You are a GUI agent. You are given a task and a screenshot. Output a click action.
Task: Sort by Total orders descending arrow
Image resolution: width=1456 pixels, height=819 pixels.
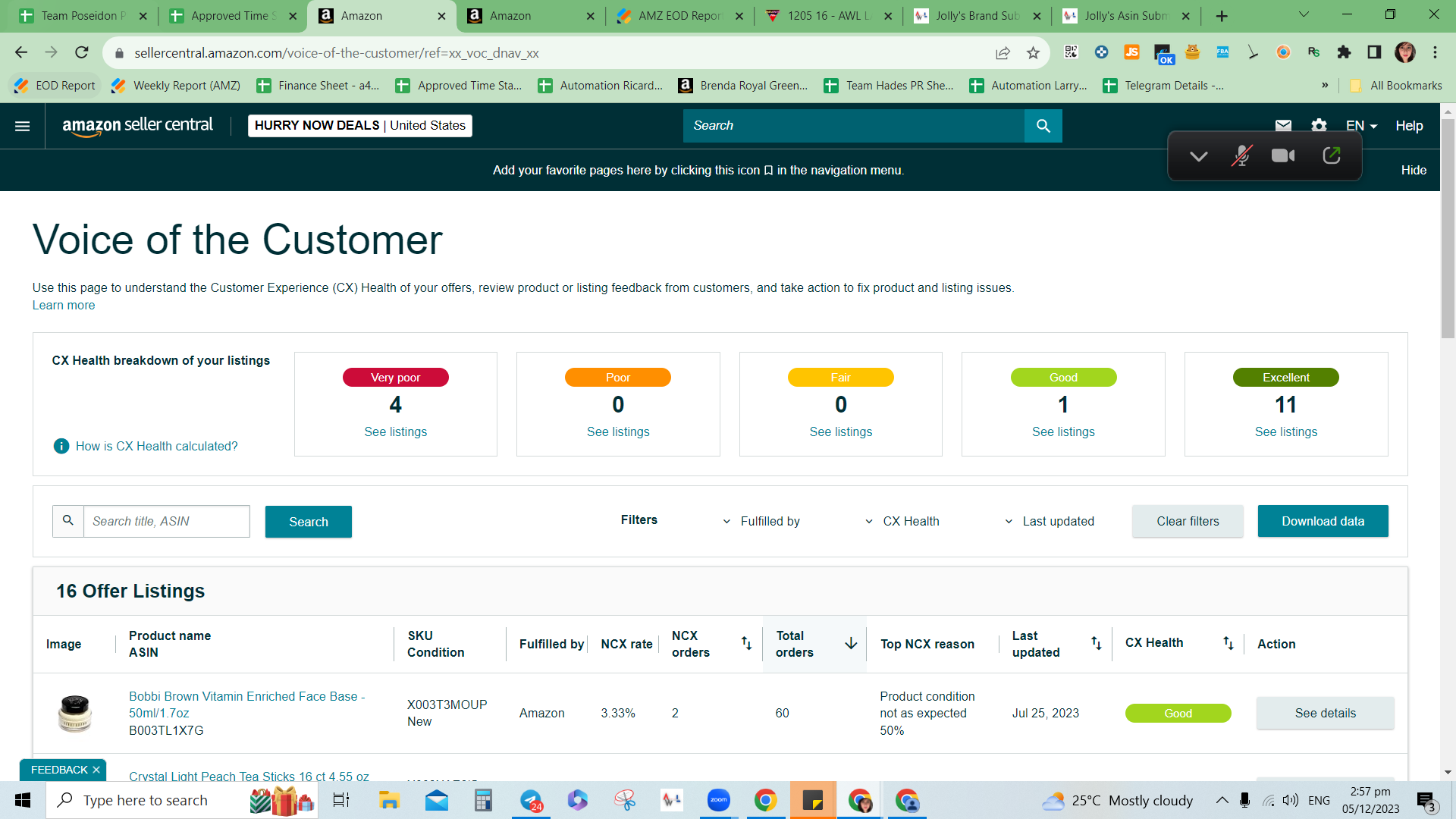pyautogui.click(x=851, y=643)
